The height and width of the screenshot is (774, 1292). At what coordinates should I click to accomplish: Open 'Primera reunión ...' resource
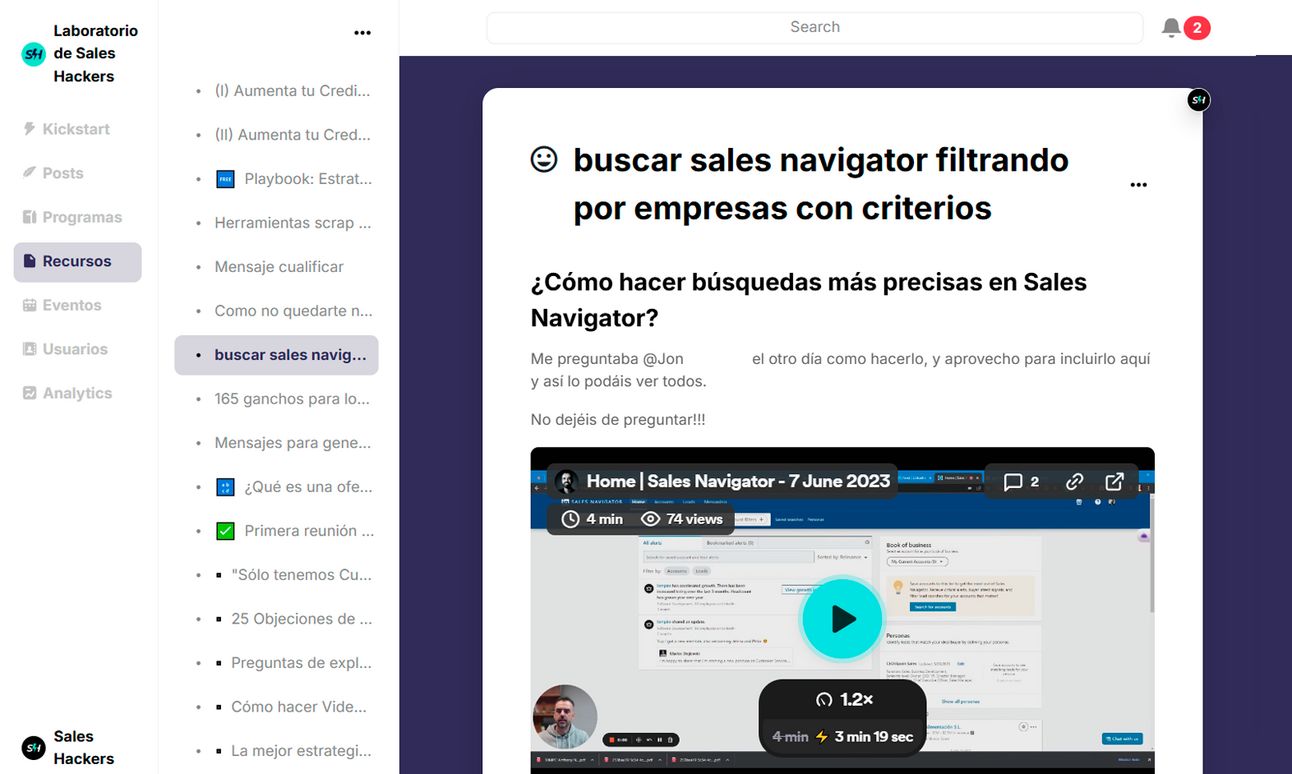pyautogui.click(x=309, y=531)
